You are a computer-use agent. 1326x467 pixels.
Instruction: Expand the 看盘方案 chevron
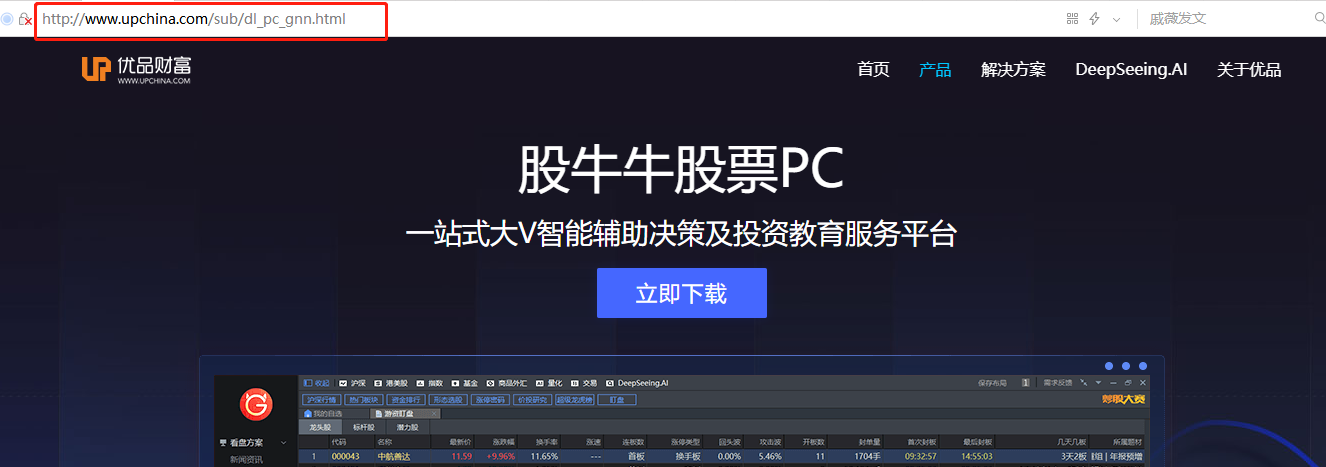(284, 442)
